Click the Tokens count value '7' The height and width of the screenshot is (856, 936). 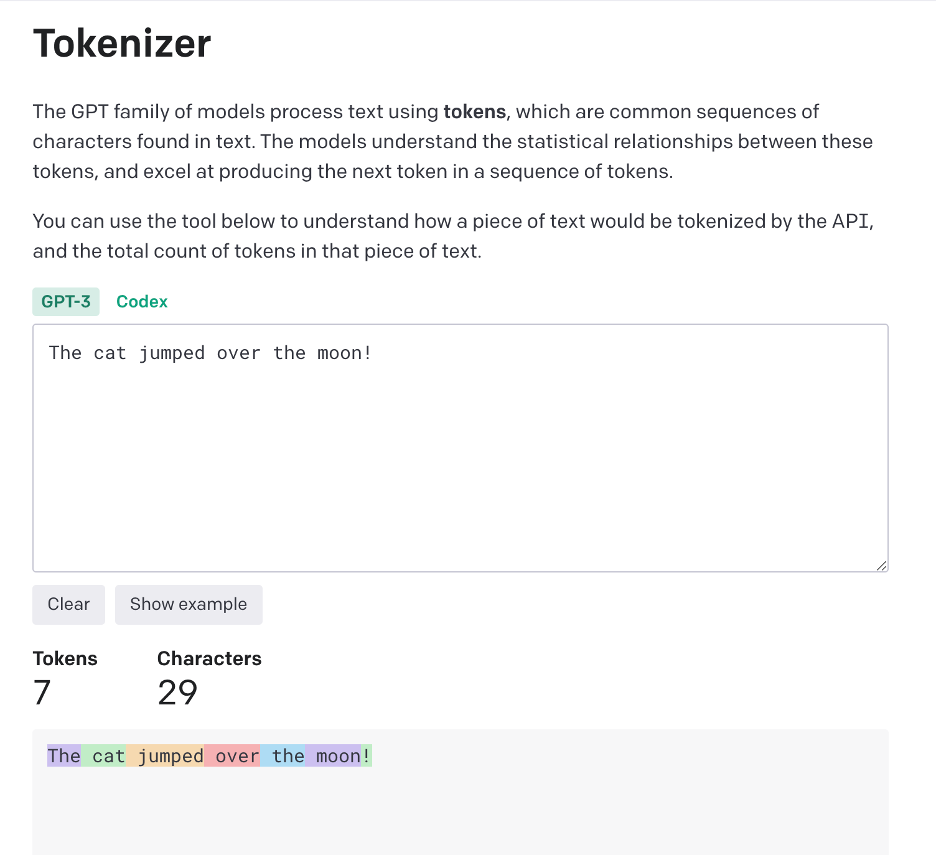click(x=41, y=692)
